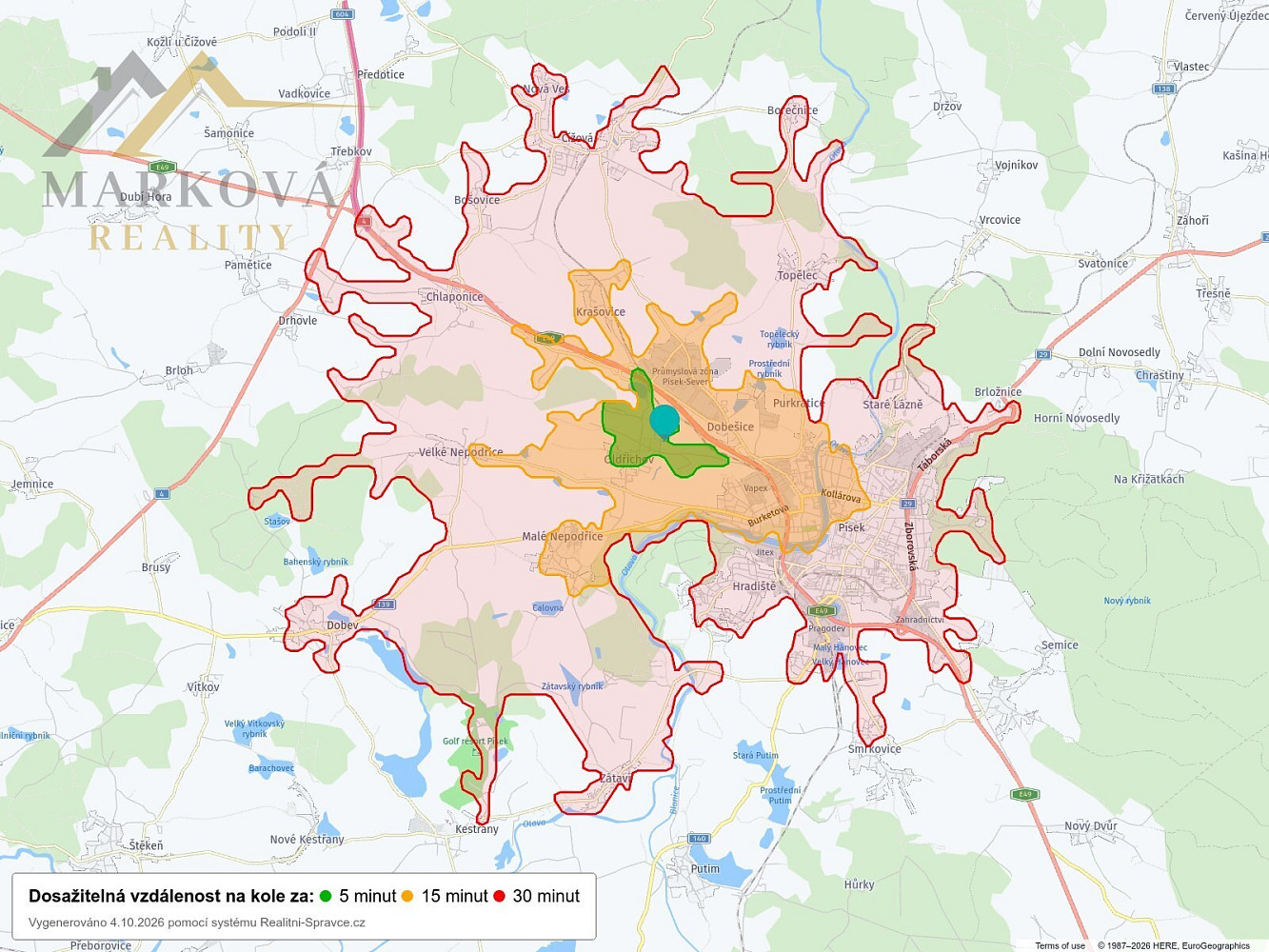Click the Velké Nepodřice map label
The height and width of the screenshot is (952, 1269).
coord(461,452)
